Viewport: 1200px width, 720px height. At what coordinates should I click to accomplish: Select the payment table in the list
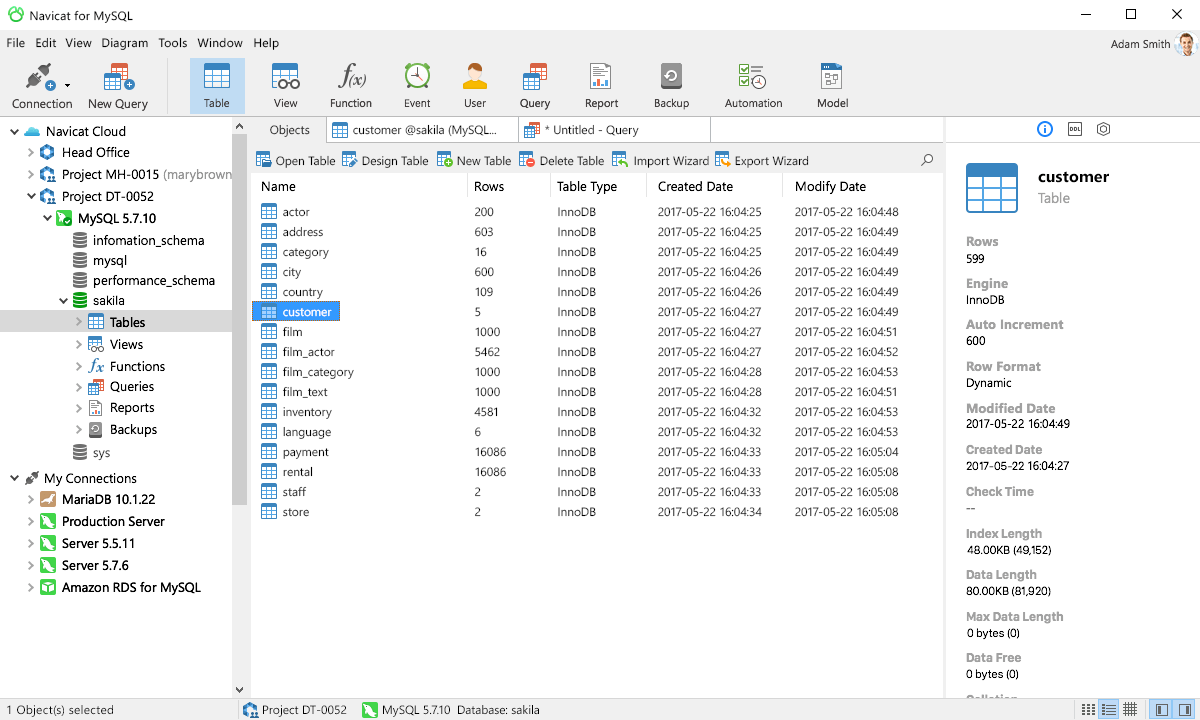pyautogui.click(x=304, y=451)
